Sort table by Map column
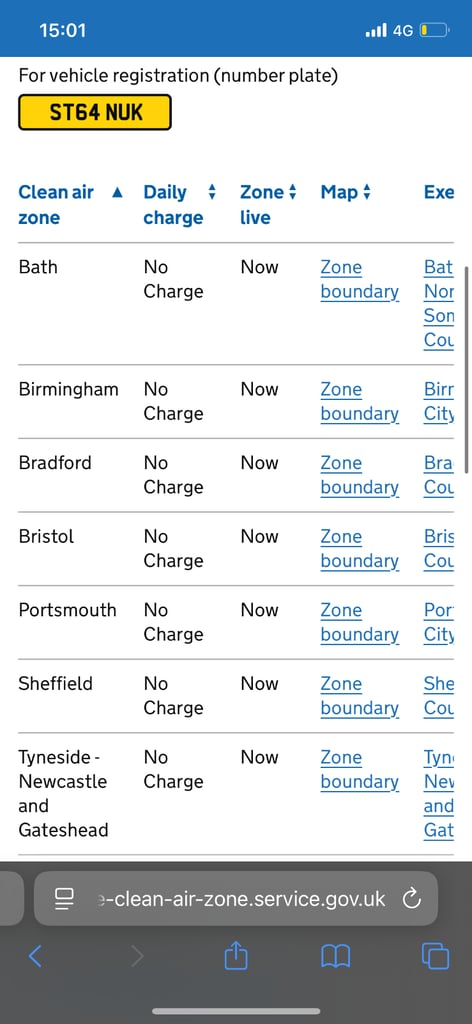The width and height of the screenshot is (472, 1024). coord(345,193)
